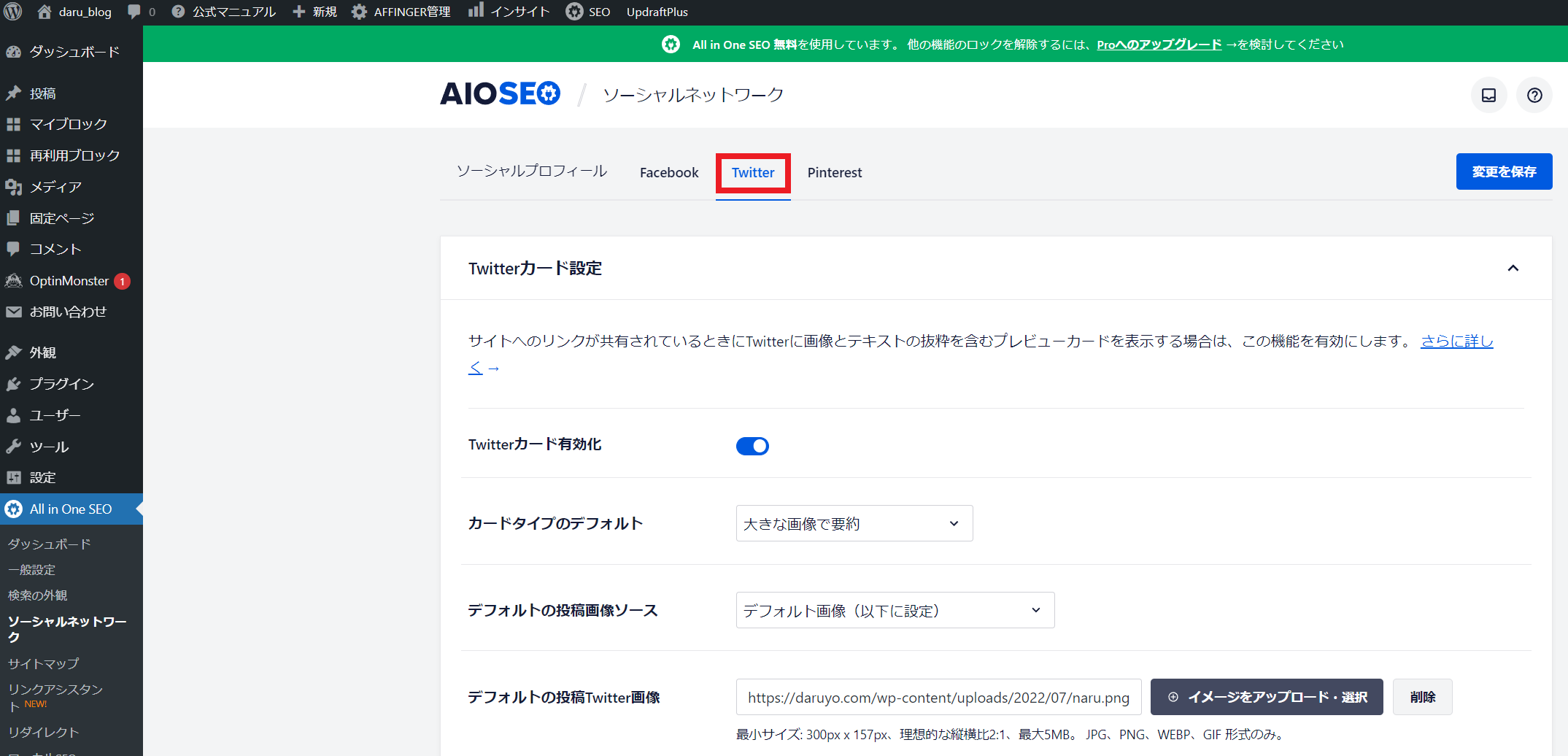The height and width of the screenshot is (756, 1568).
Task: Open the 新規 add new menu
Action: coord(315,12)
